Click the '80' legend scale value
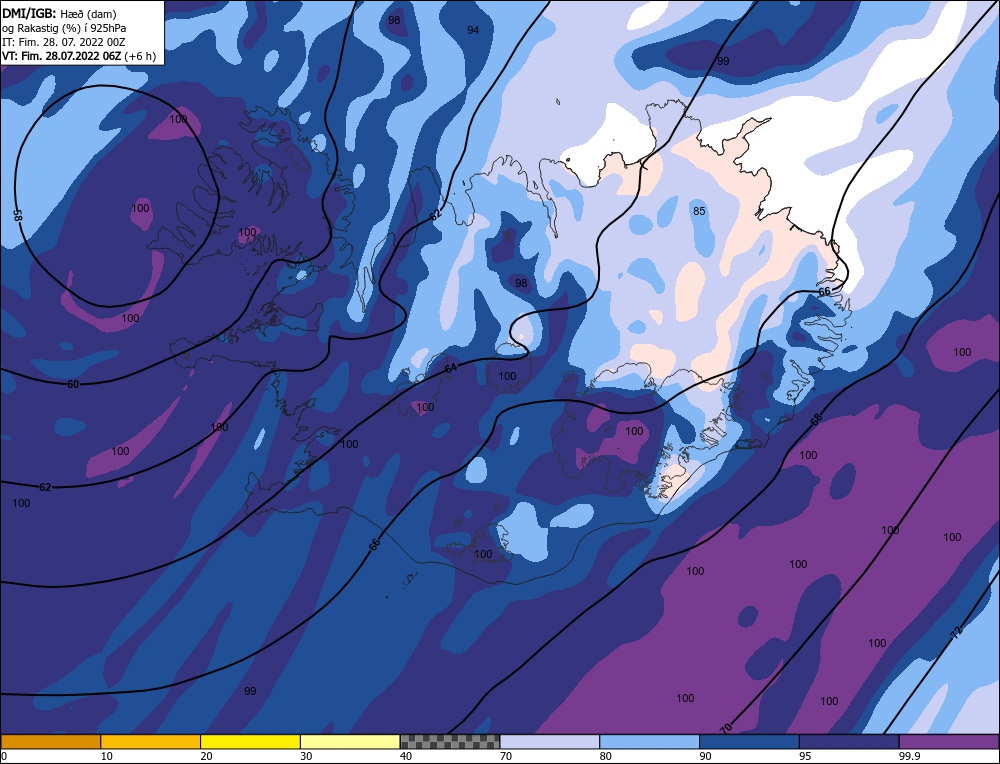This screenshot has width=1000, height=764. pyautogui.click(x=605, y=756)
